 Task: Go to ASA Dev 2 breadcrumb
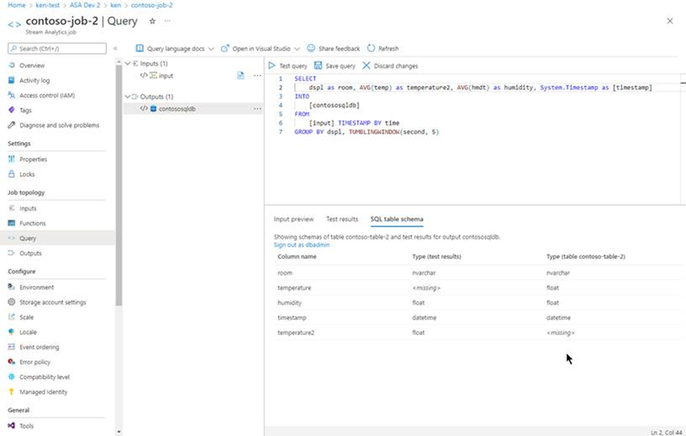(84, 5)
